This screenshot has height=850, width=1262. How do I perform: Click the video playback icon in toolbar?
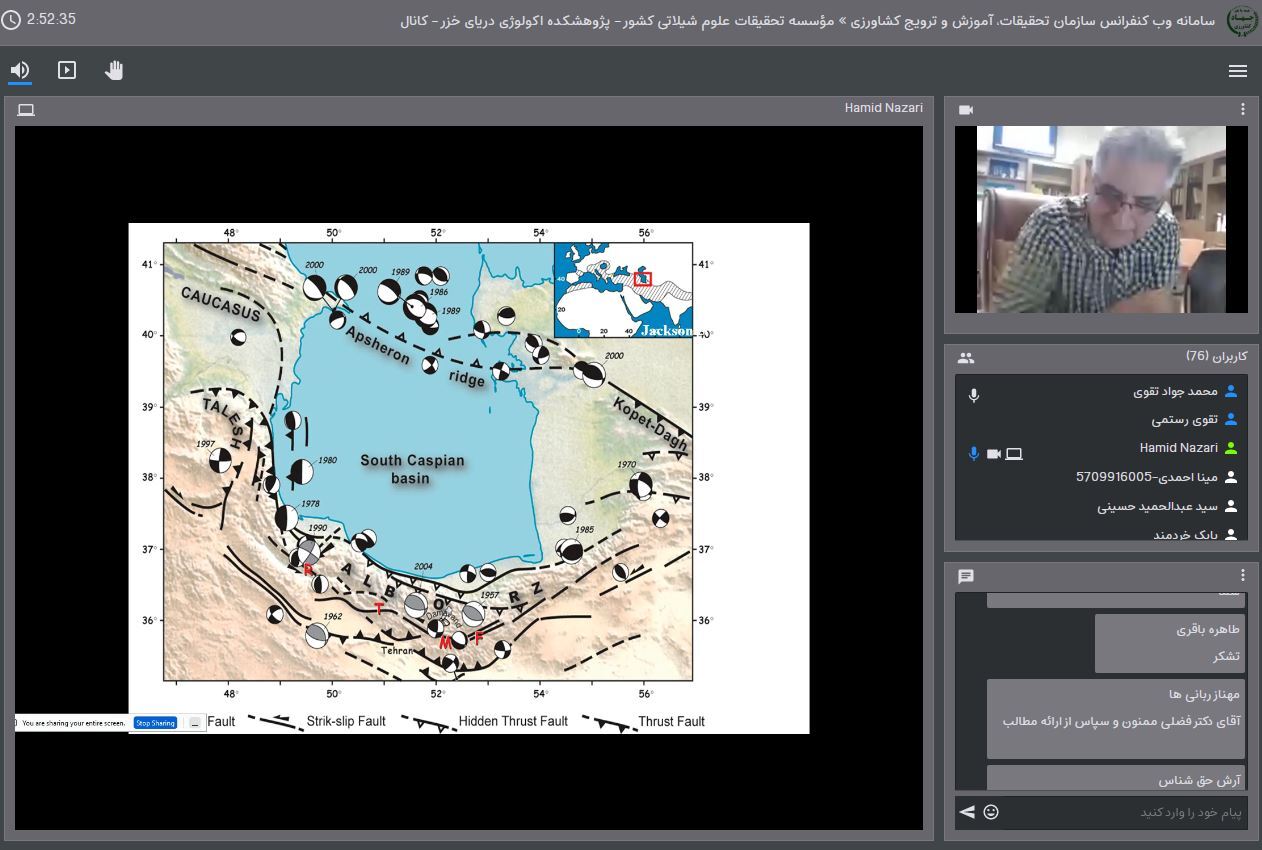[x=67, y=70]
